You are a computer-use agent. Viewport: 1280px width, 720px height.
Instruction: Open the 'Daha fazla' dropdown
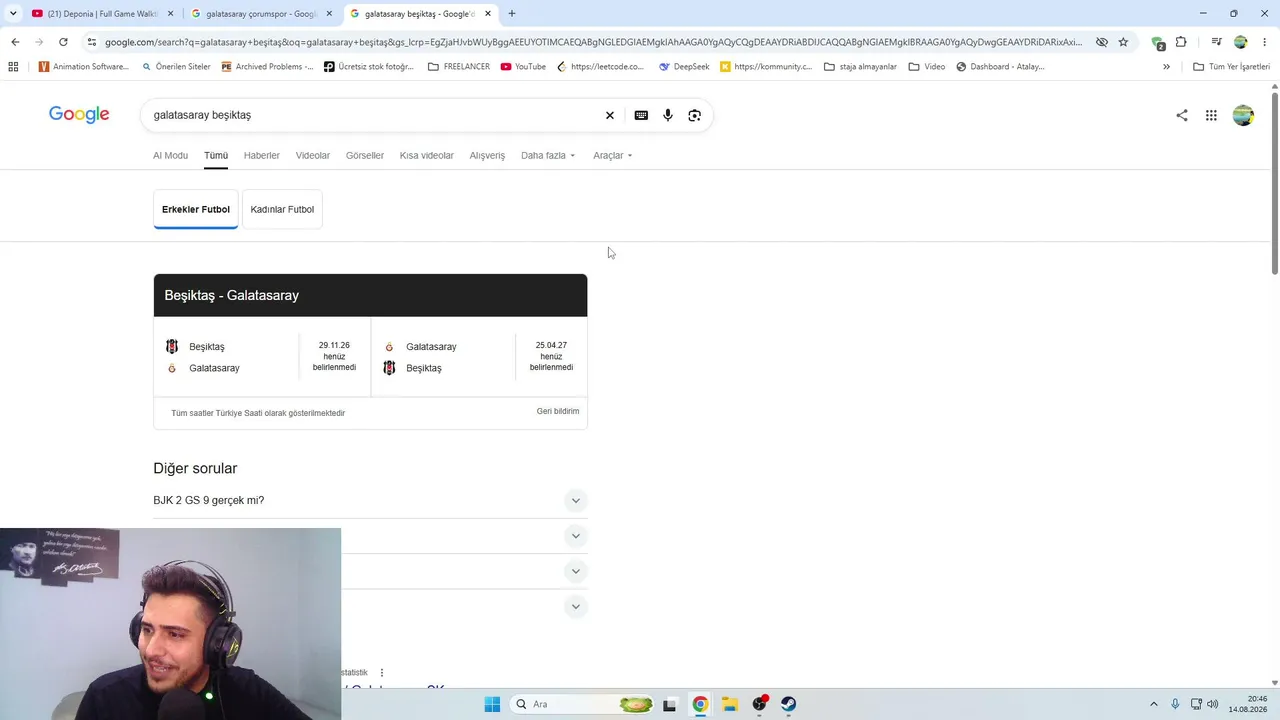point(548,155)
